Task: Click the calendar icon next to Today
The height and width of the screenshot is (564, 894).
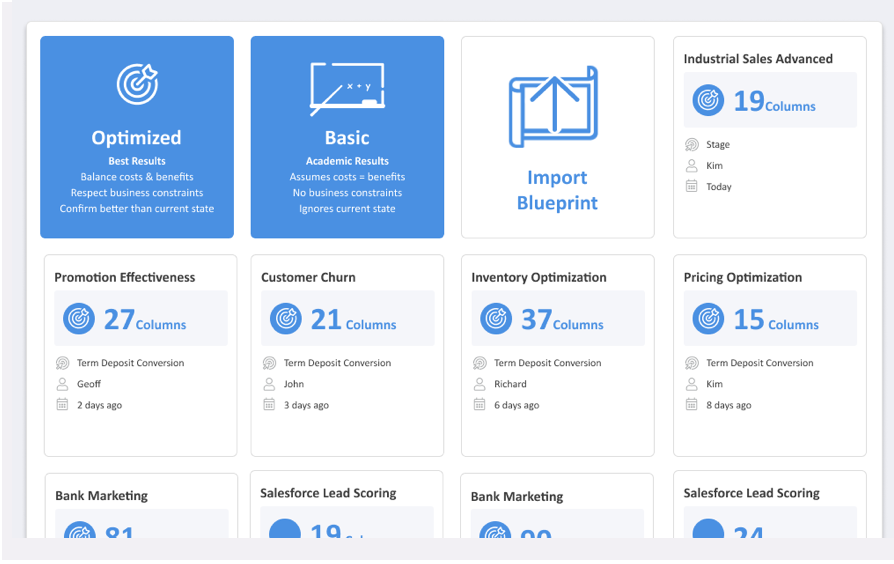Action: pos(692,186)
